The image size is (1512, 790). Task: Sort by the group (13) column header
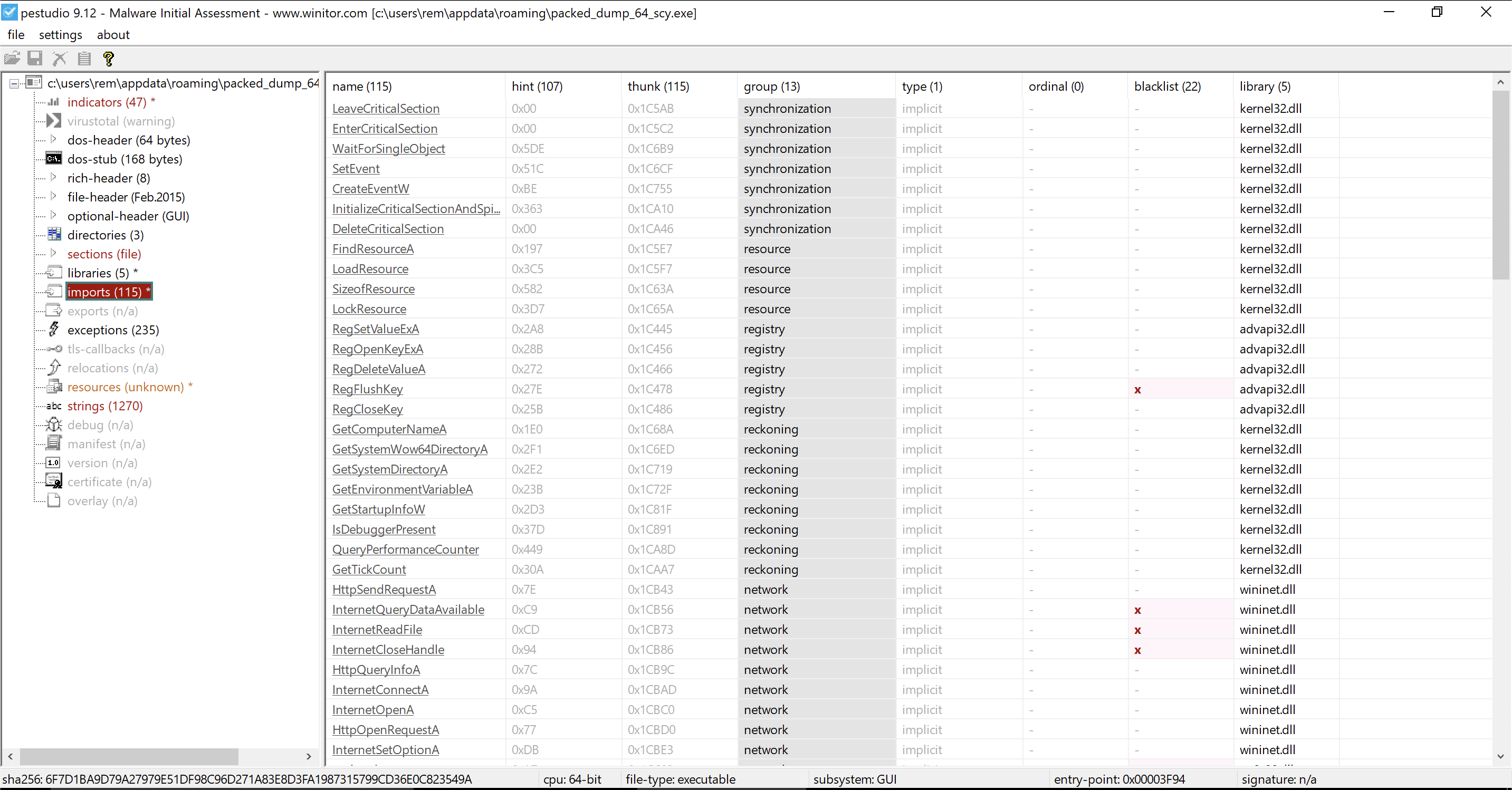click(817, 86)
